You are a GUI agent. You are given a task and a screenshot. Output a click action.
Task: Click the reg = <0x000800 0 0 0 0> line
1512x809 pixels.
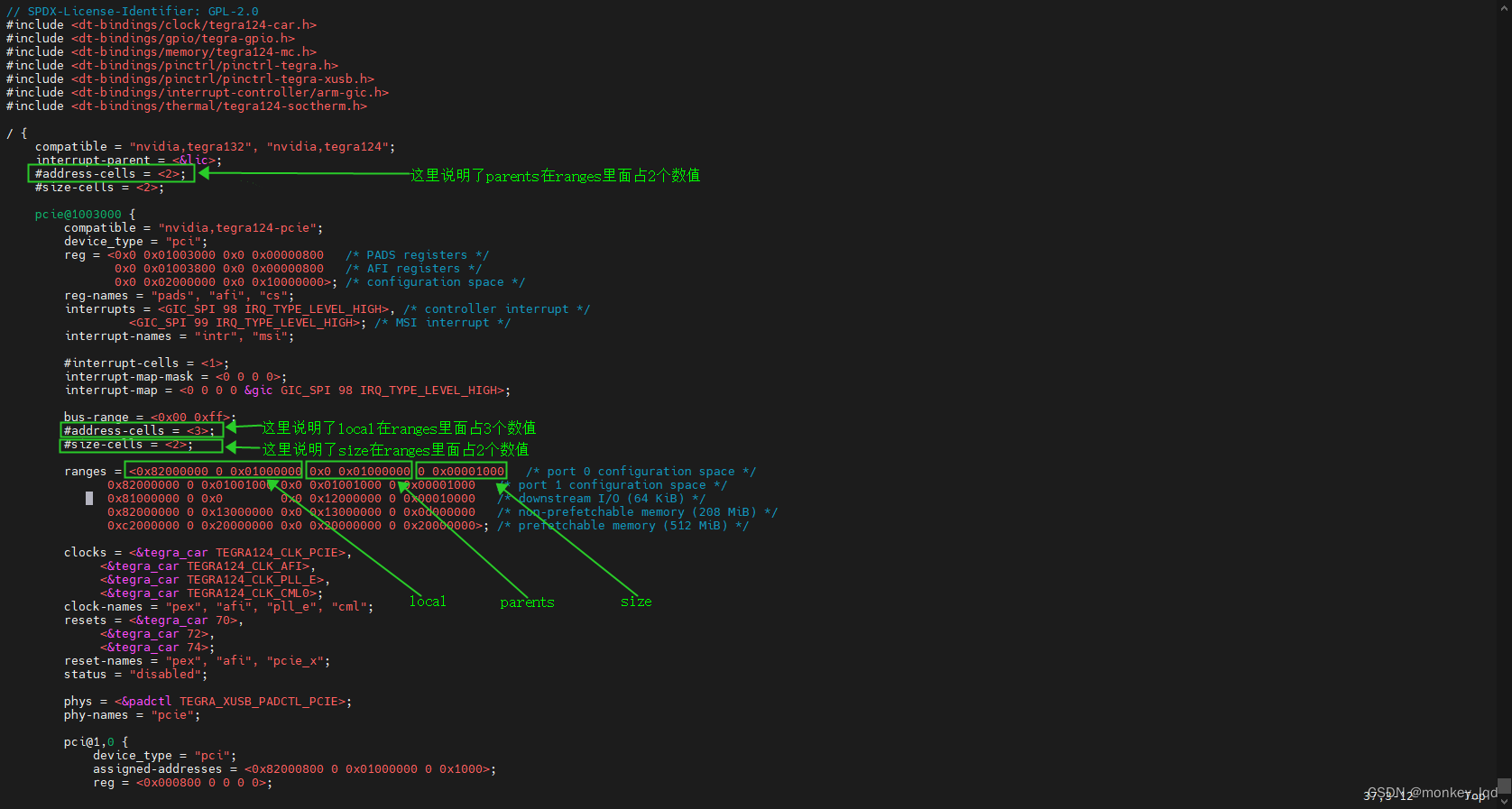click(182, 783)
